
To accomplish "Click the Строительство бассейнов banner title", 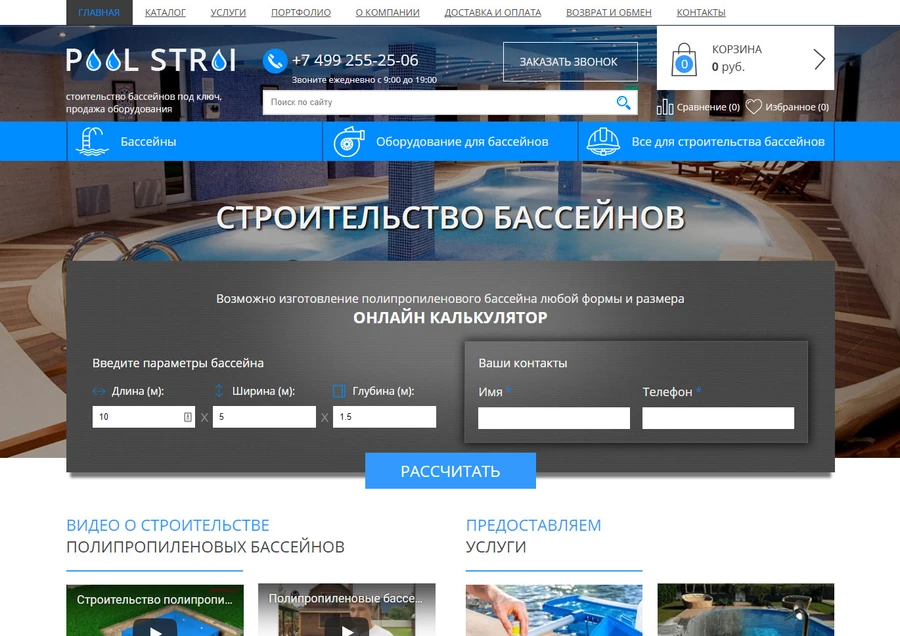I will pos(451,218).
